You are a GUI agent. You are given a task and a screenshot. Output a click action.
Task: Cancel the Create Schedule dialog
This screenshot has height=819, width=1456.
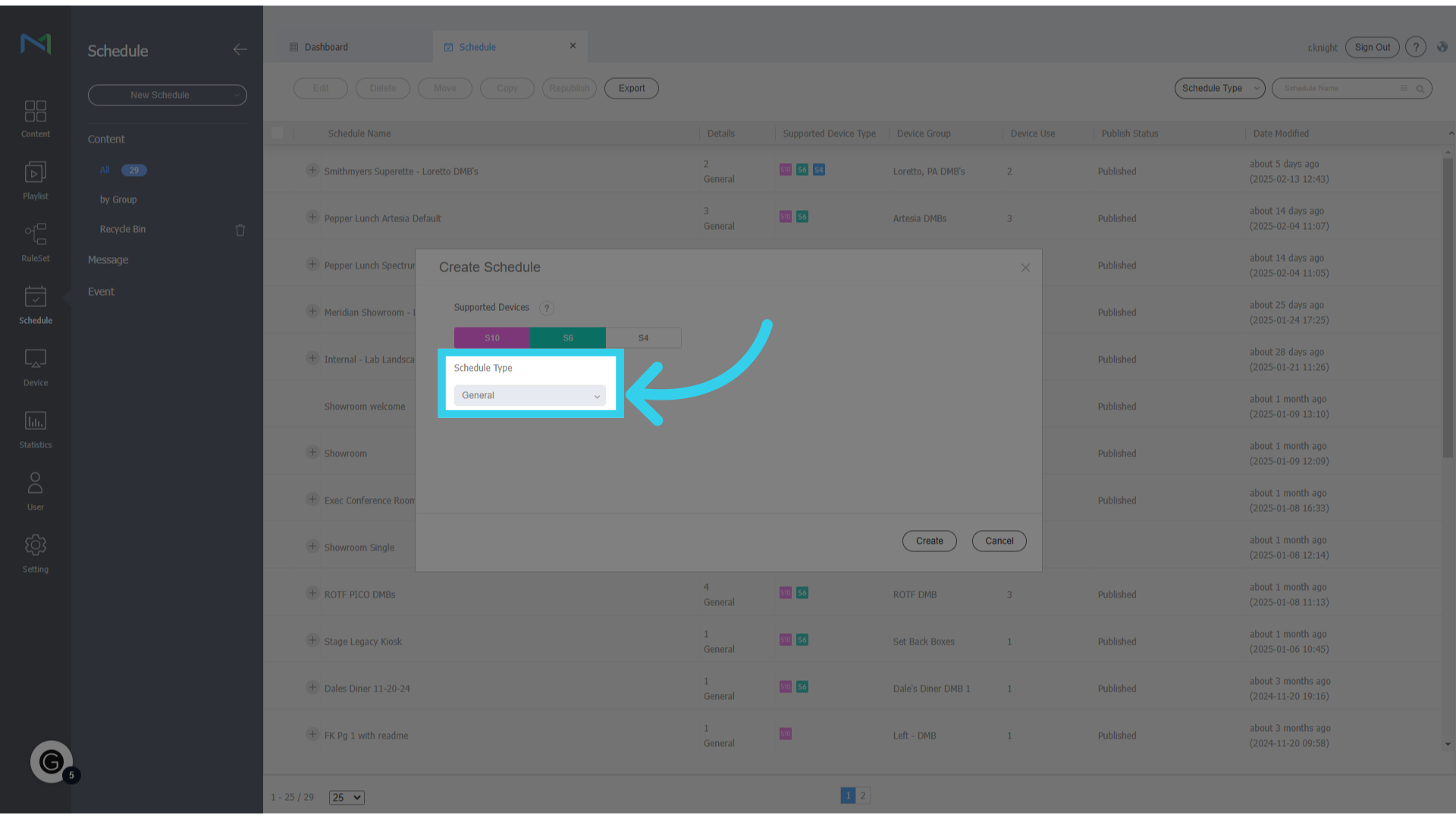[x=999, y=541]
